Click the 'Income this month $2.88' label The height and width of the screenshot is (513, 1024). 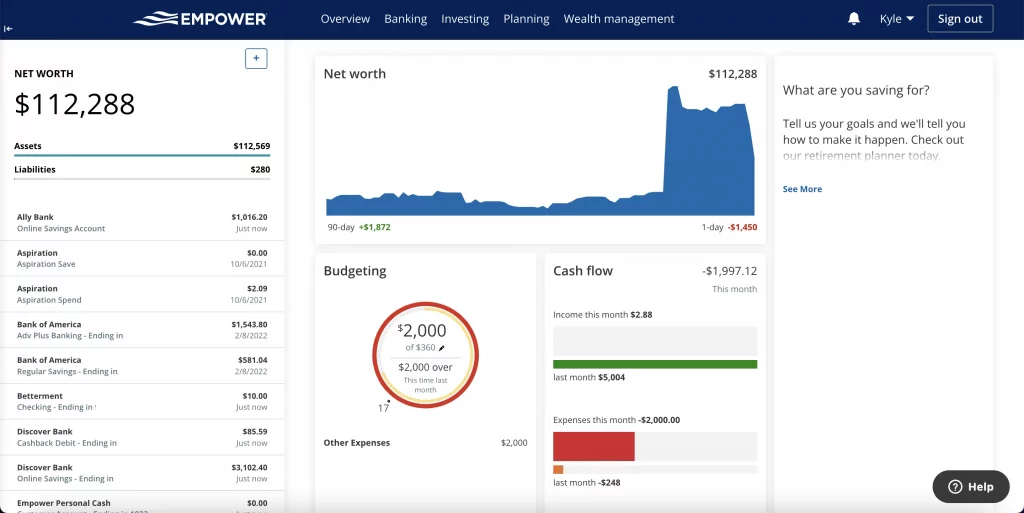602,315
